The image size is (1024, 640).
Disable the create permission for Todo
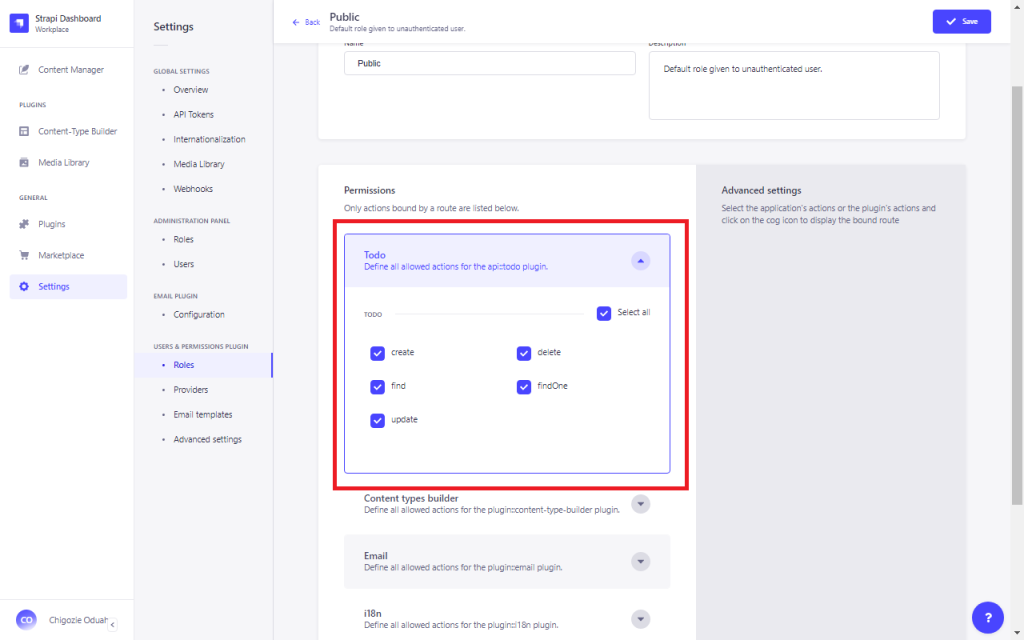click(378, 352)
